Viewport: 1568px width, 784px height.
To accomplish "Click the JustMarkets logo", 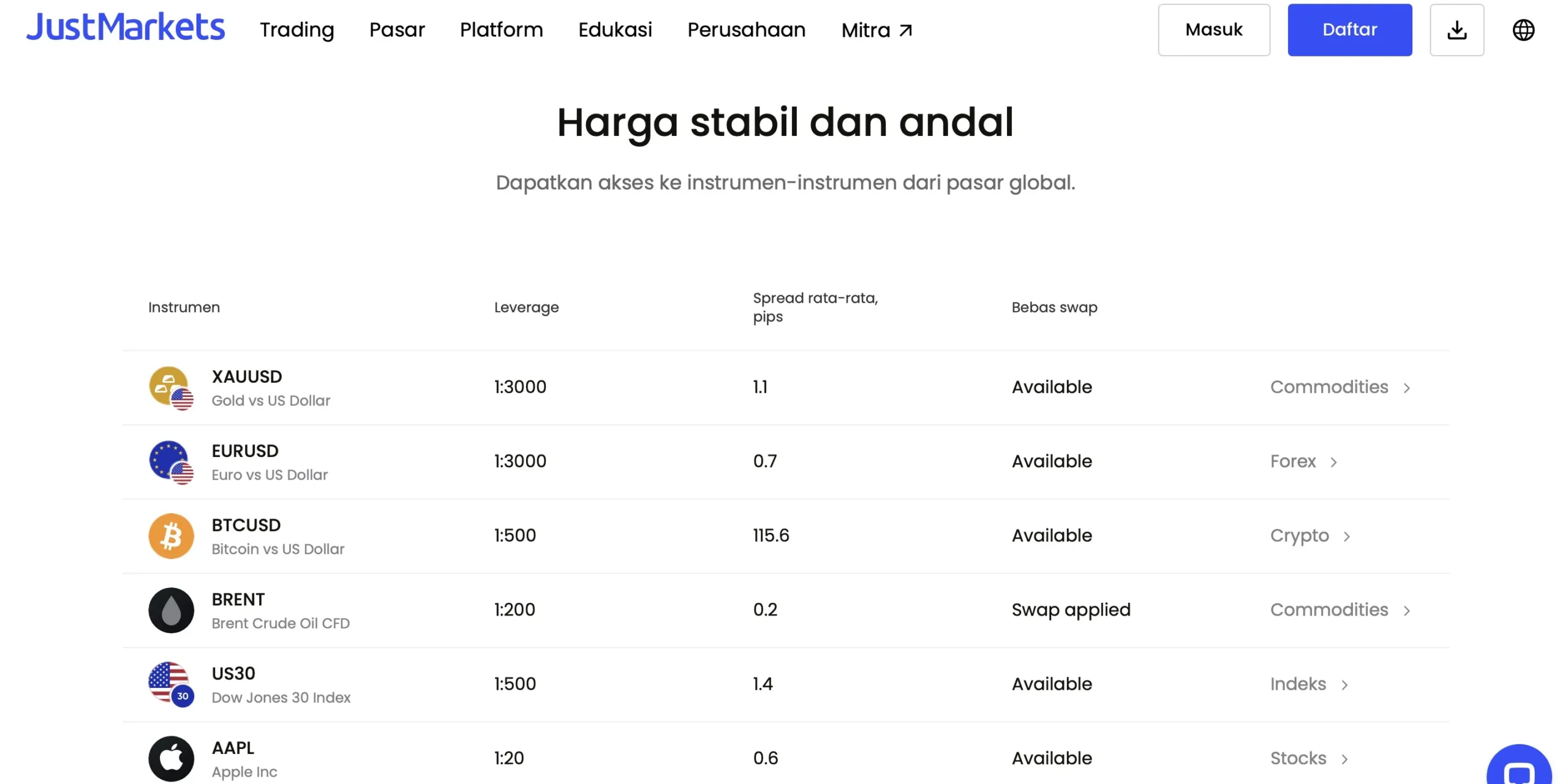I will tap(126, 27).
